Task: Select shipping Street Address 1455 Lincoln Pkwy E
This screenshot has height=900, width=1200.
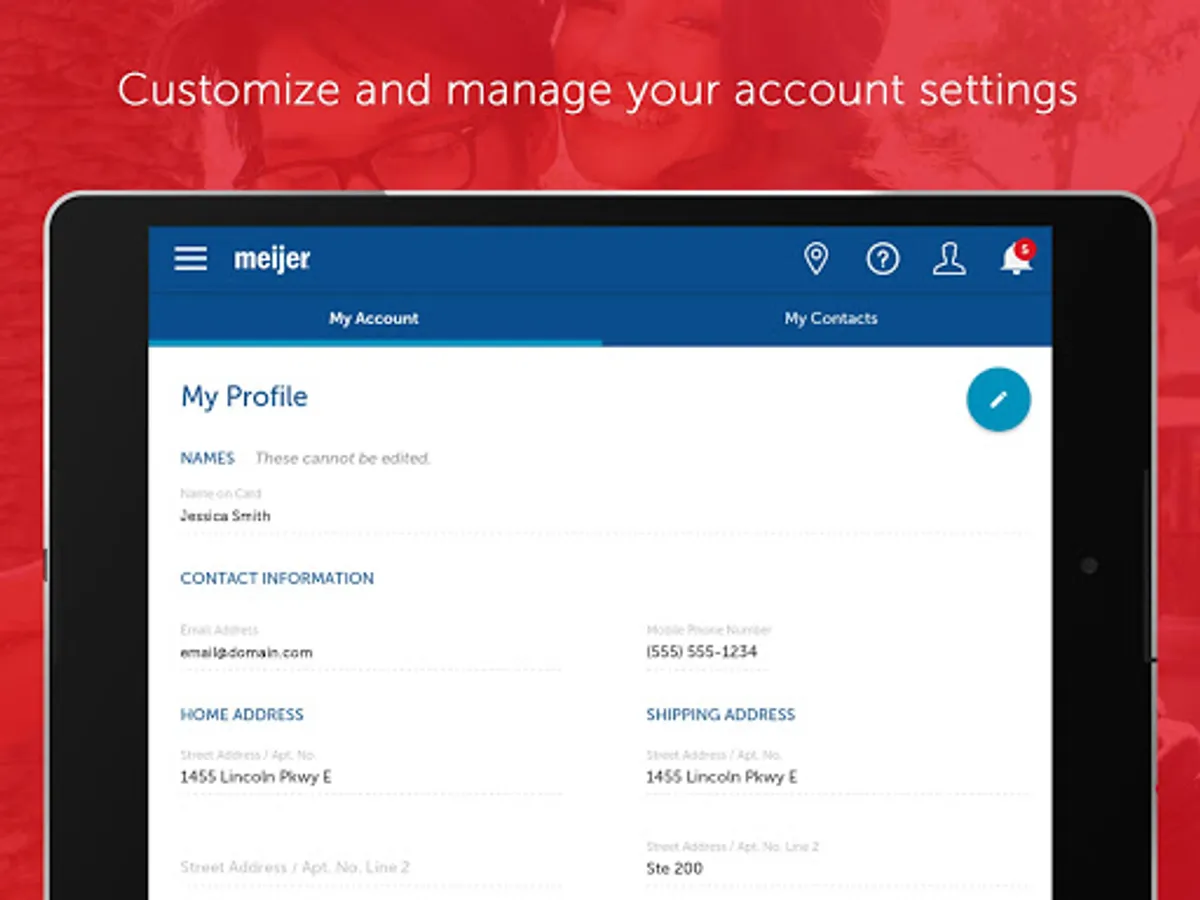Action: point(837,770)
